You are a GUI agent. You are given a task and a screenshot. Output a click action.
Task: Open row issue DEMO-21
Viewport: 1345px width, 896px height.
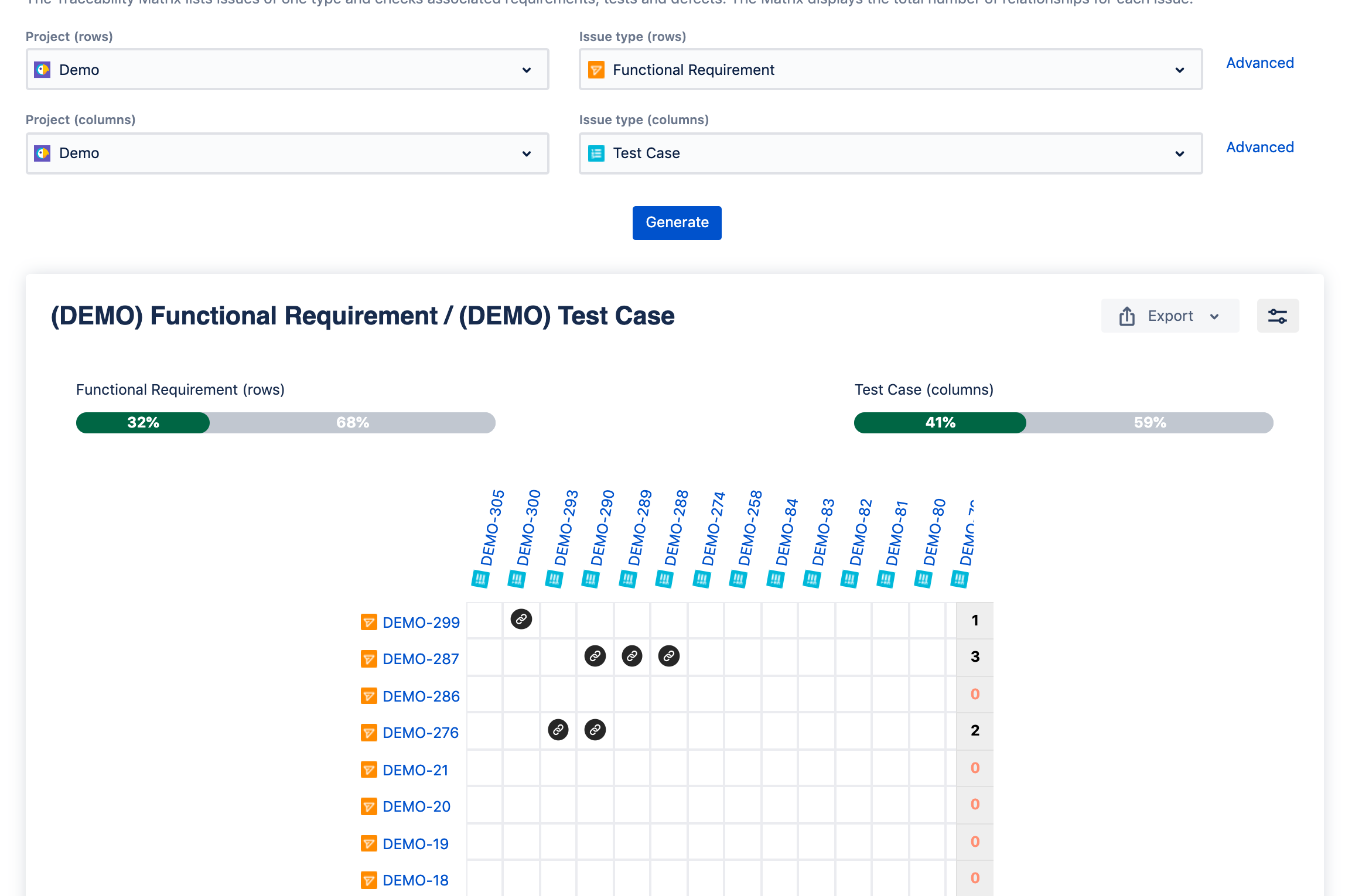[415, 770]
